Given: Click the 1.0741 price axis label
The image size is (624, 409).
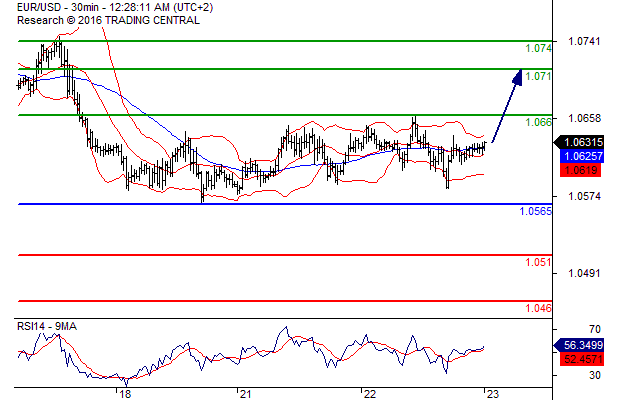Looking at the screenshot, I should (584, 41).
